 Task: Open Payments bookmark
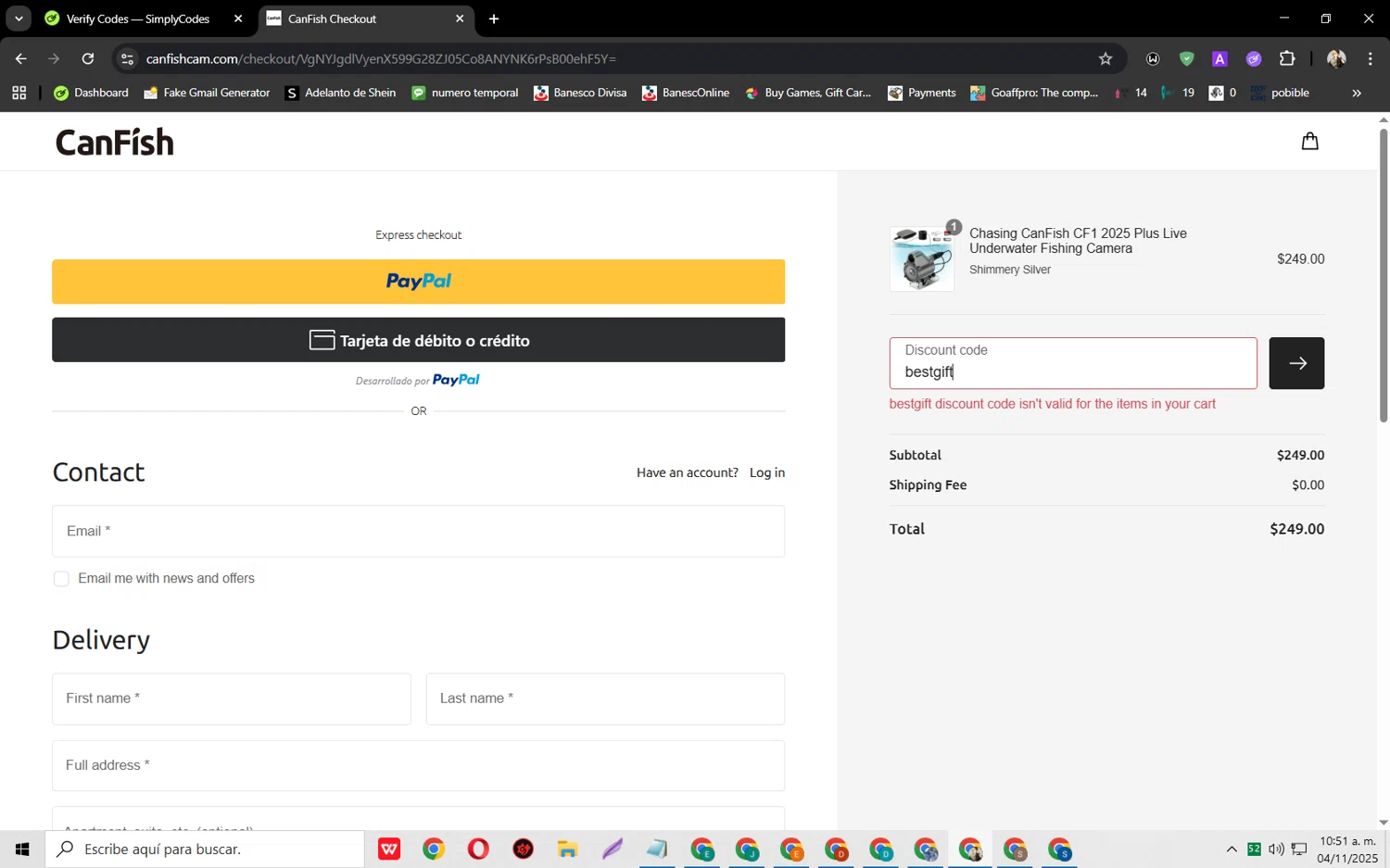click(x=922, y=93)
